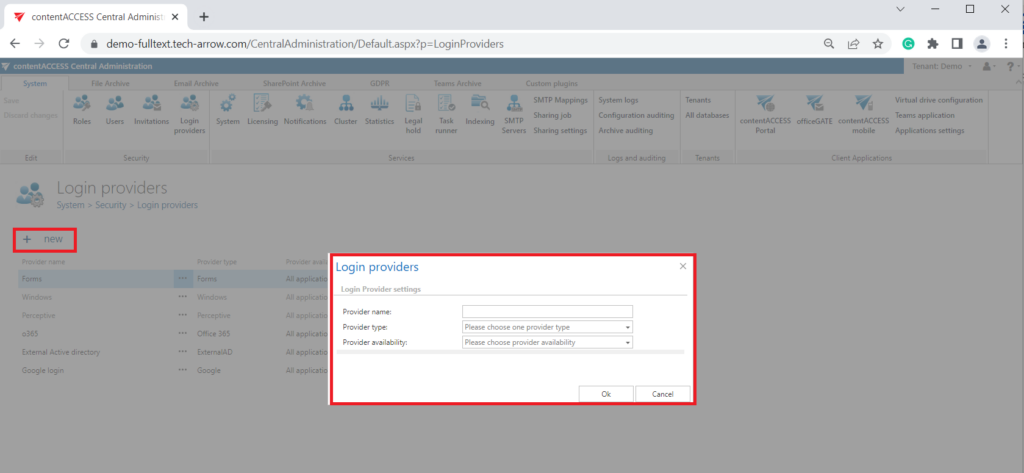Open Chrome profile avatar icon
This screenshot has width=1024, height=473.
[982, 44]
